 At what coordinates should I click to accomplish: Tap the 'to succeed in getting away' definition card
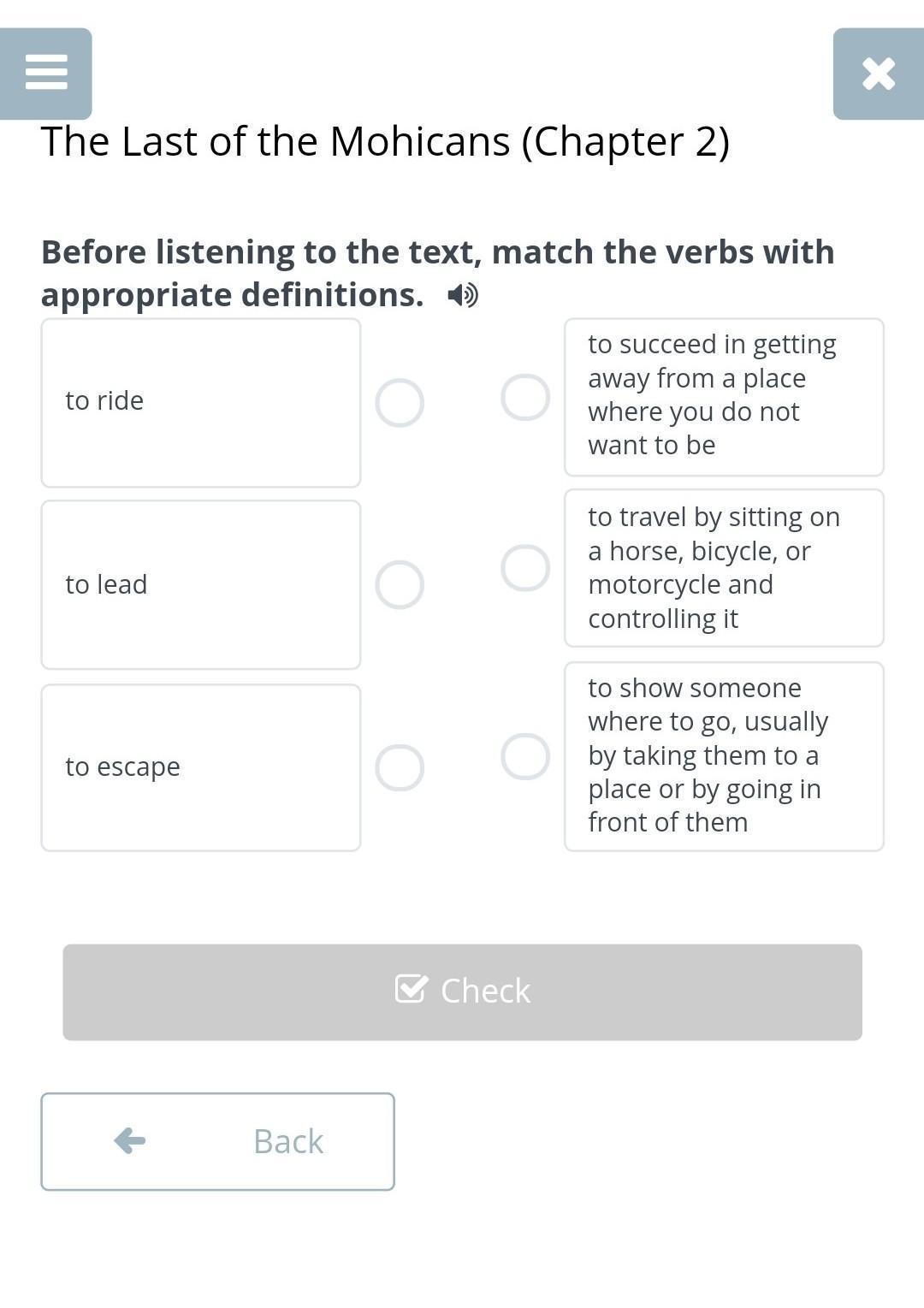(x=724, y=397)
